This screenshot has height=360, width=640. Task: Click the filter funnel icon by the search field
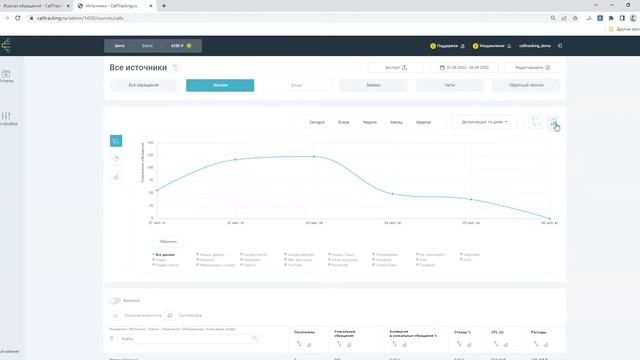click(111, 338)
